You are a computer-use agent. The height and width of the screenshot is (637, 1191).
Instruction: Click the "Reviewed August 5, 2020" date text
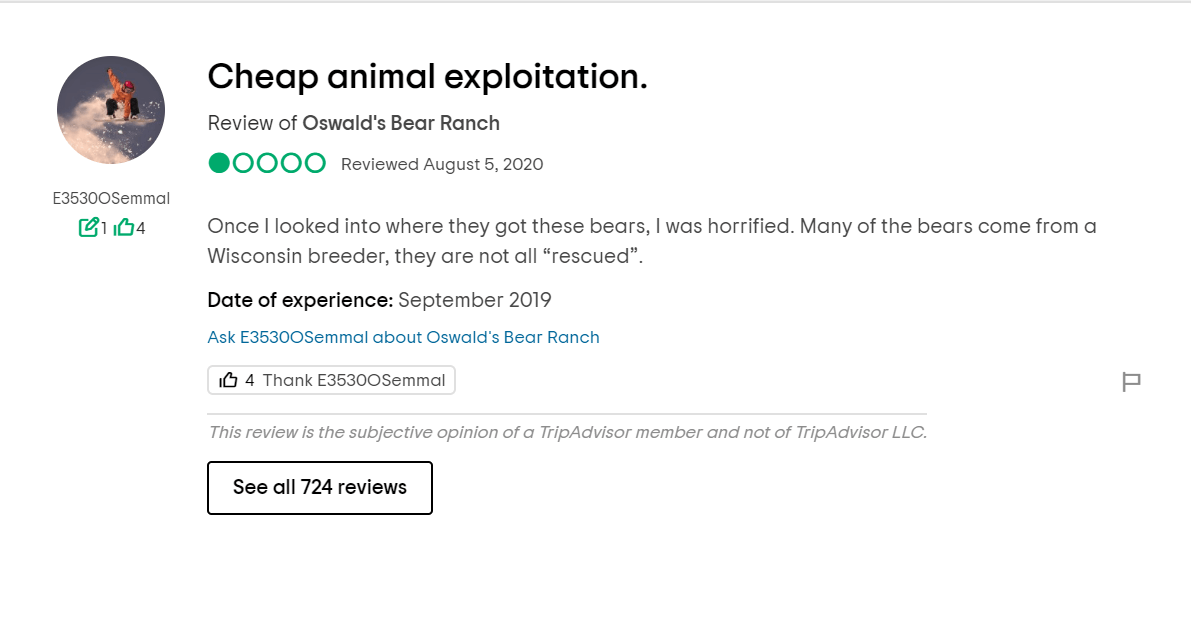click(442, 164)
